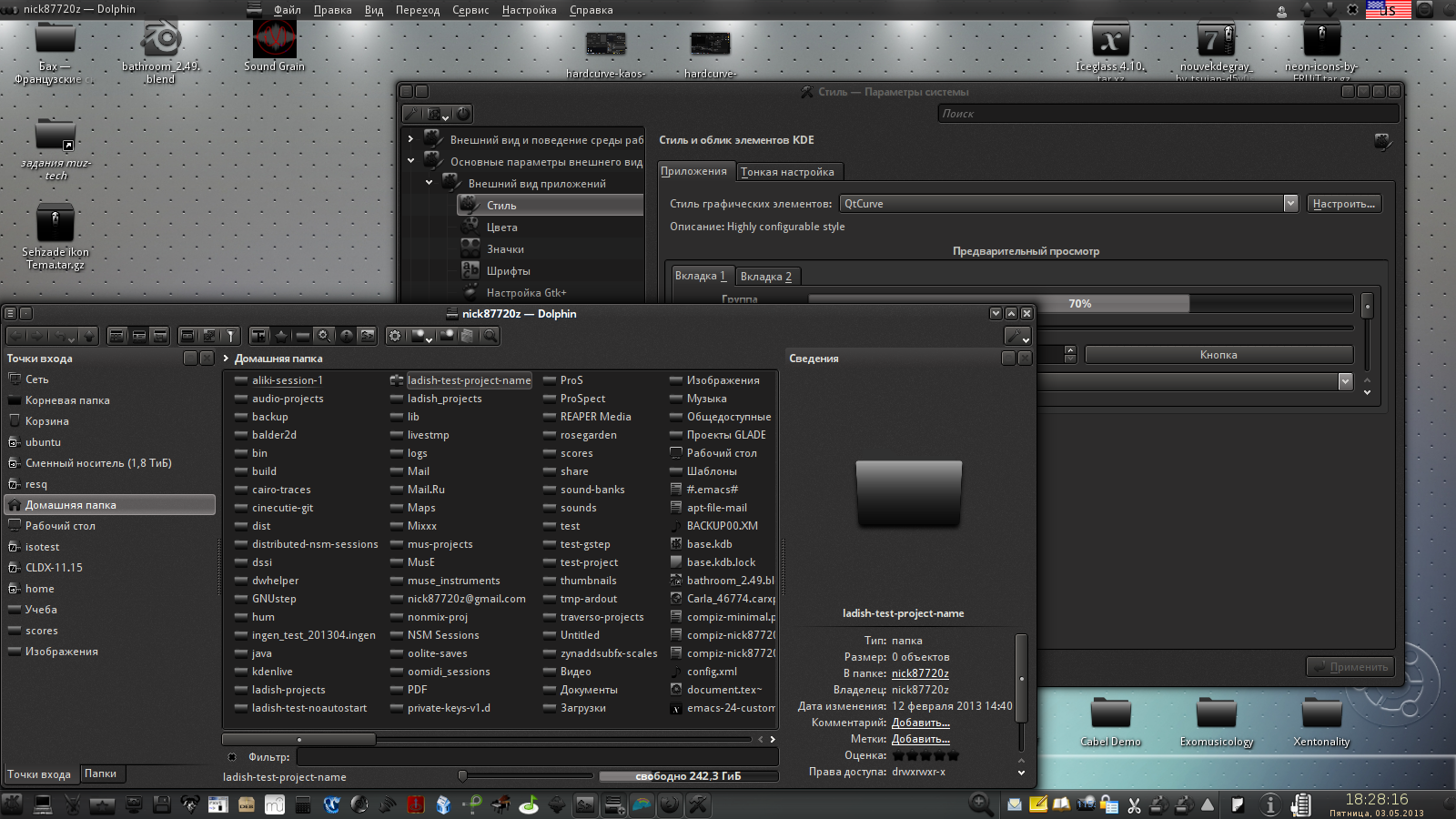Toggle the Terminal panel button in Dolphin toolbar

coord(368,336)
